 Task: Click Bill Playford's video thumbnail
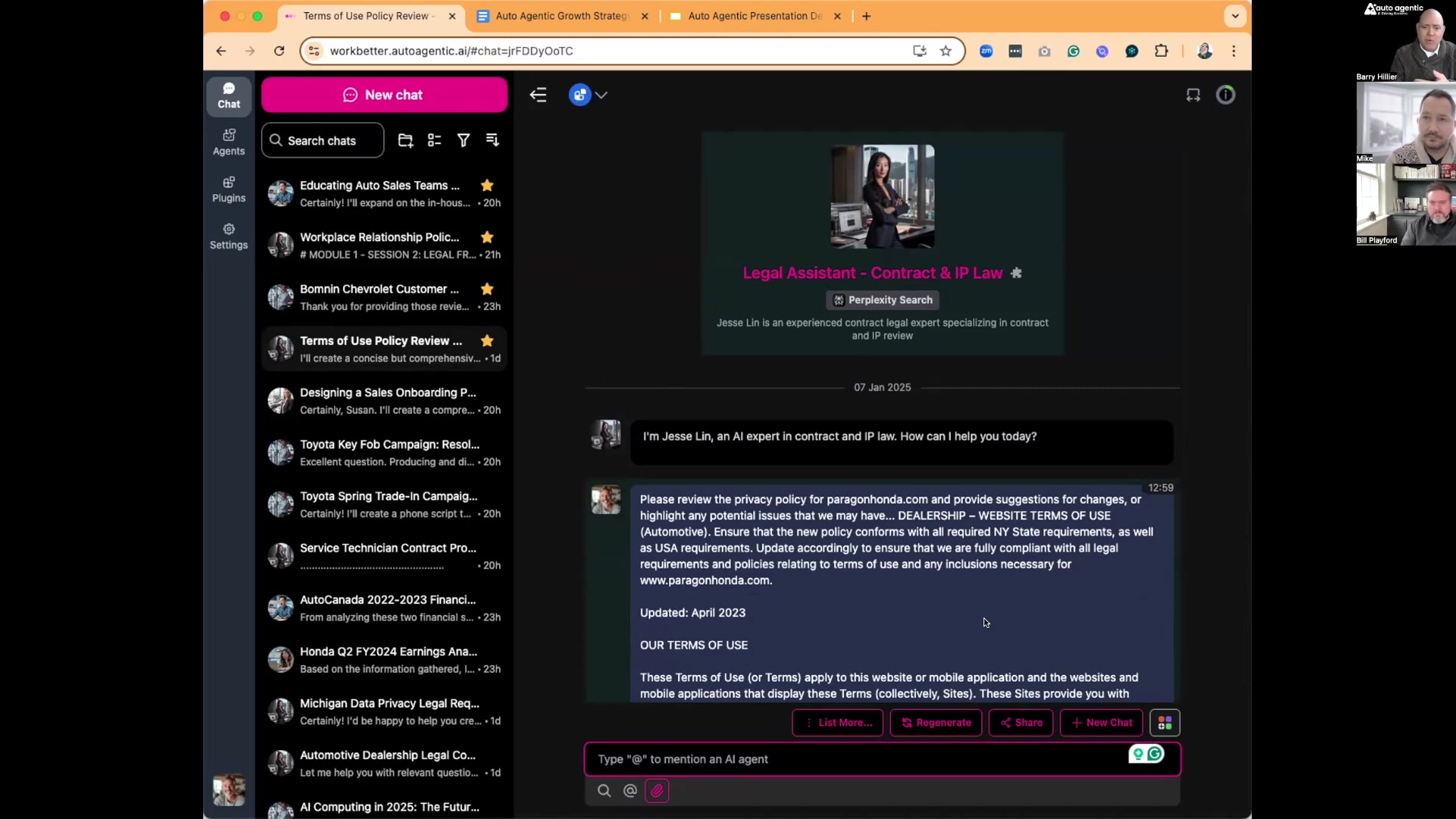click(x=1406, y=205)
